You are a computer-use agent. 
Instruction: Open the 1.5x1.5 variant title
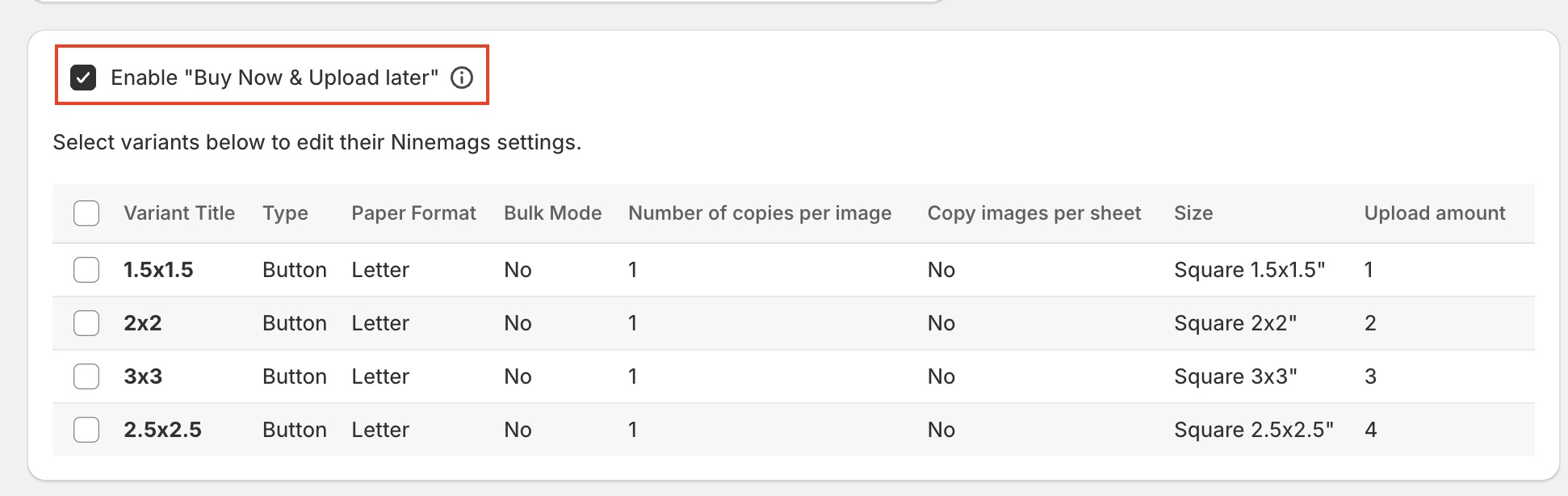[x=158, y=270]
